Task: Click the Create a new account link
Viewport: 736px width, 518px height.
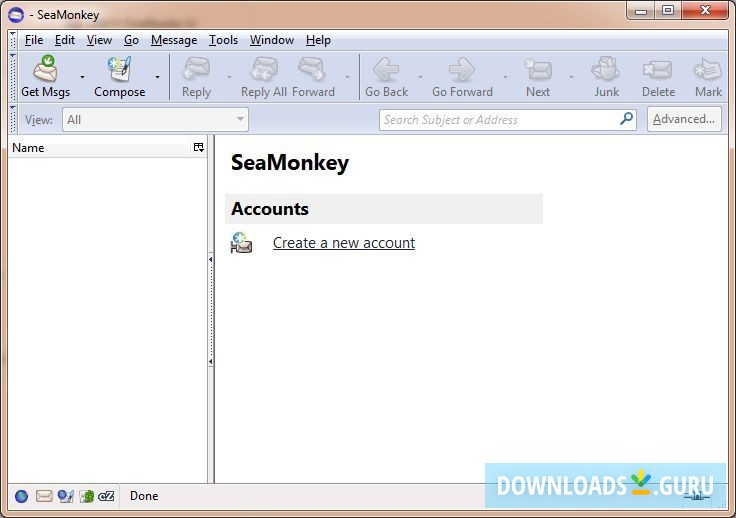Action: click(x=344, y=243)
